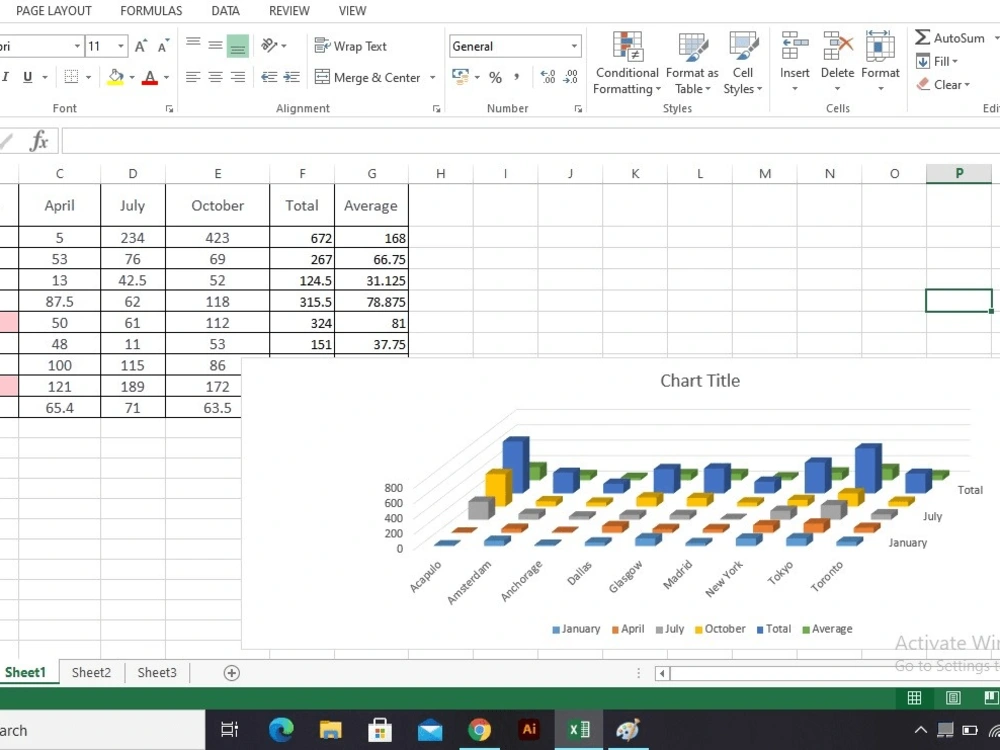Toggle italic formatting
Viewport: 1000px width, 750px height.
pyautogui.click(x=6, y=77)
